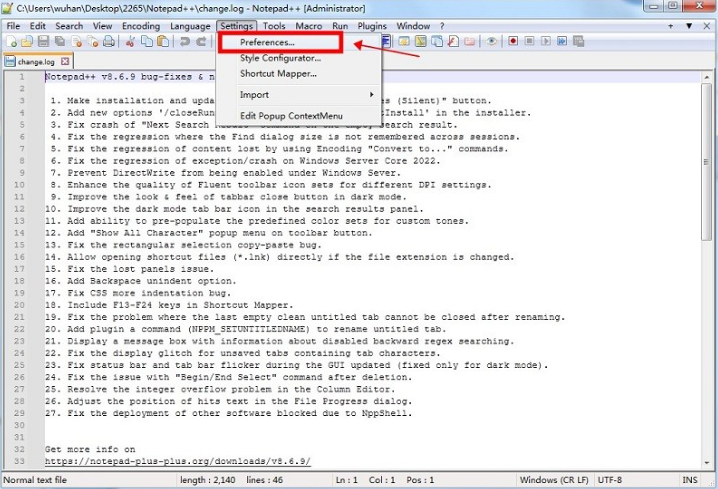Select Preferences... from Settings menu
The image size is (718, 489).
coord(267,43)
